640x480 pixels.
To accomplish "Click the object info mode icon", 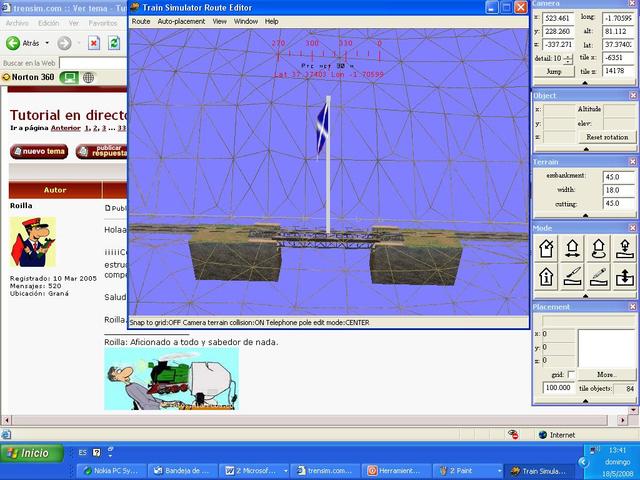I will click(547, 276).
